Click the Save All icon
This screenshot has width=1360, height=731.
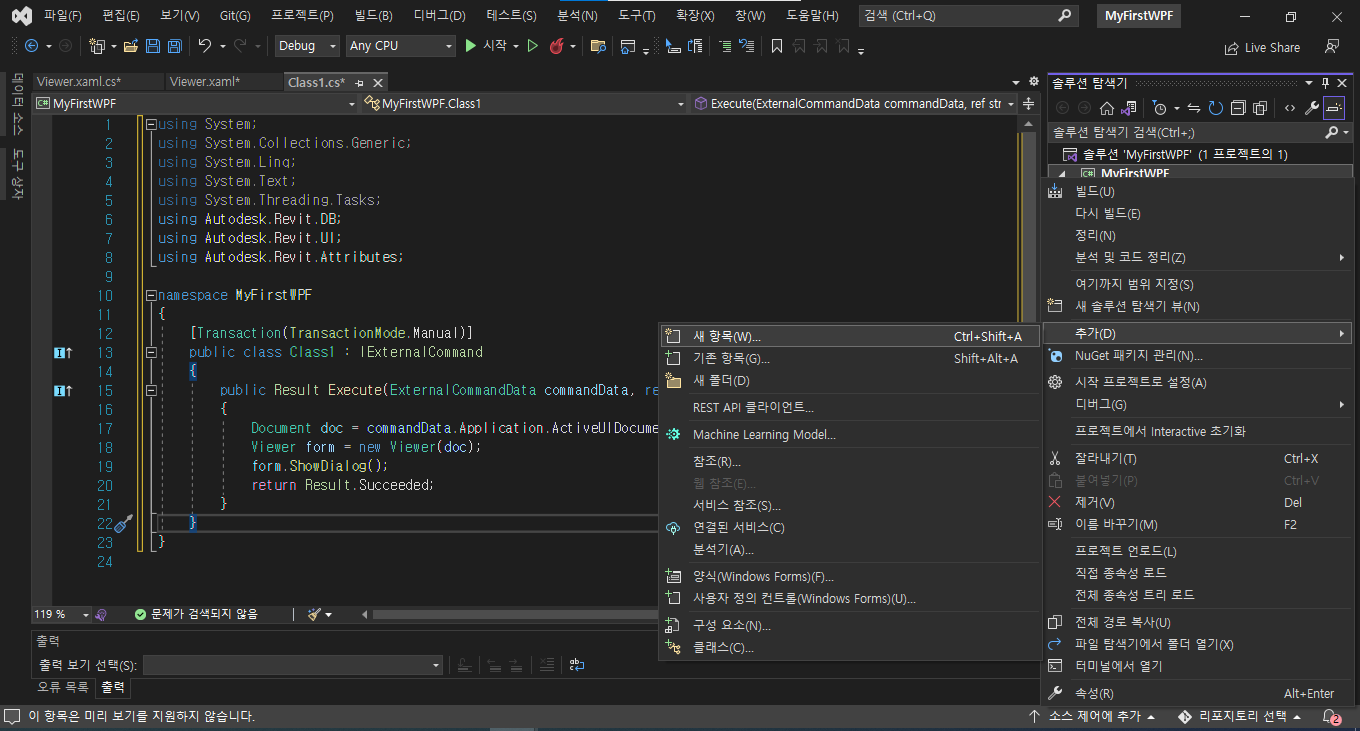174,46
